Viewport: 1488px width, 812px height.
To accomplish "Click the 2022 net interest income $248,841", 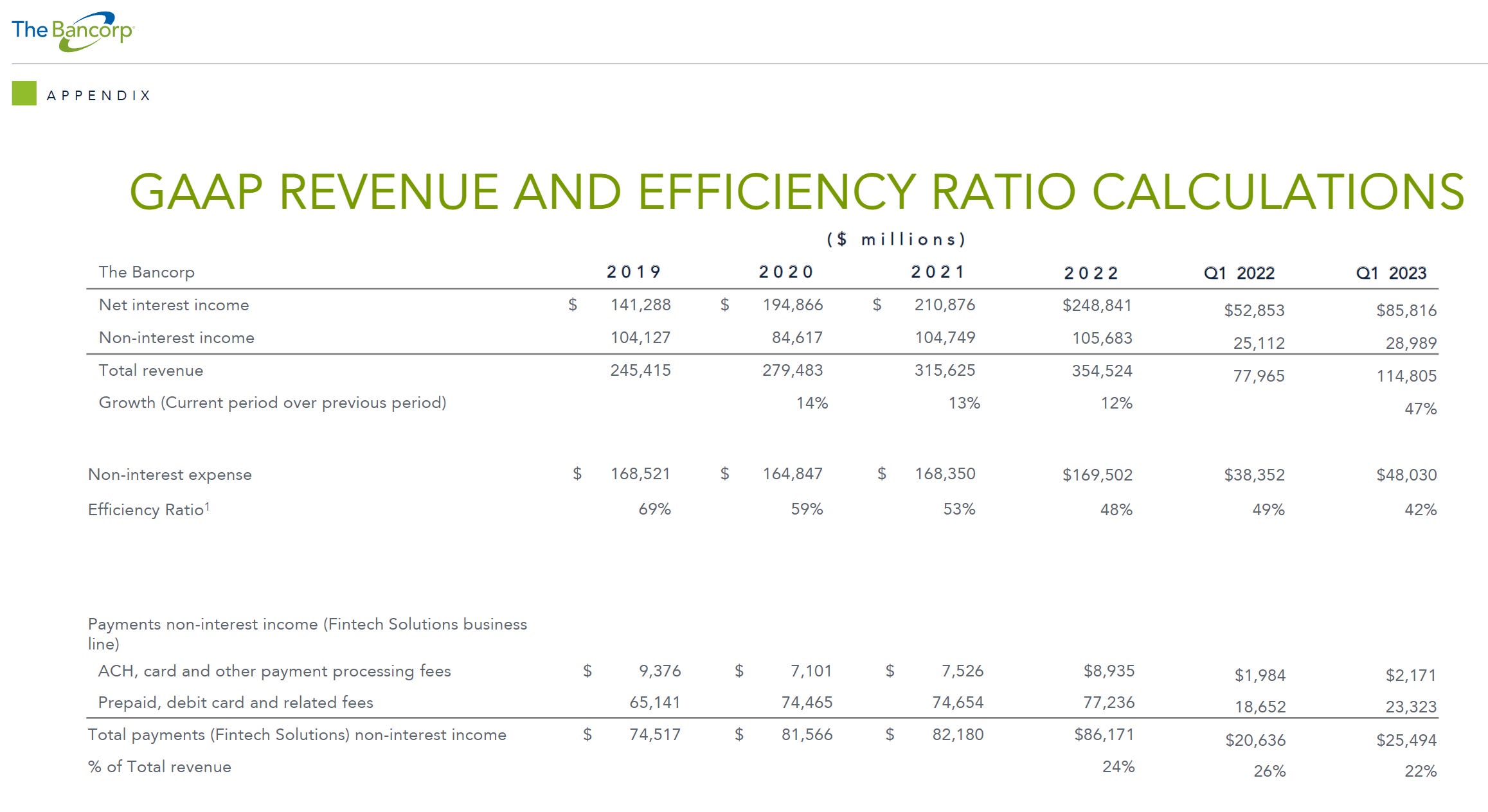I will (1097, 305).
